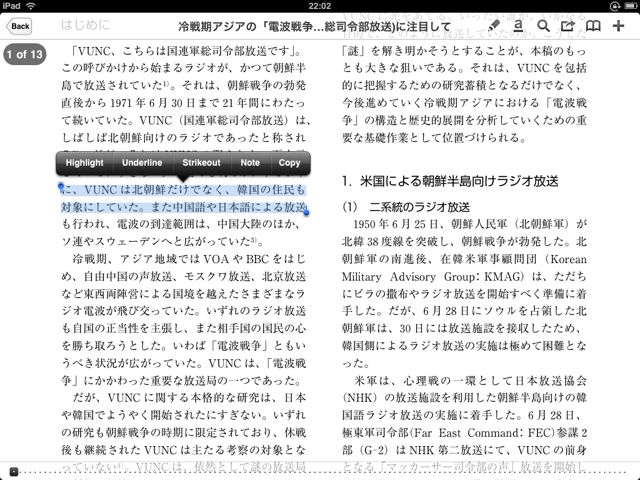Select the highlighter pen annotation tool

pos(493,26)
